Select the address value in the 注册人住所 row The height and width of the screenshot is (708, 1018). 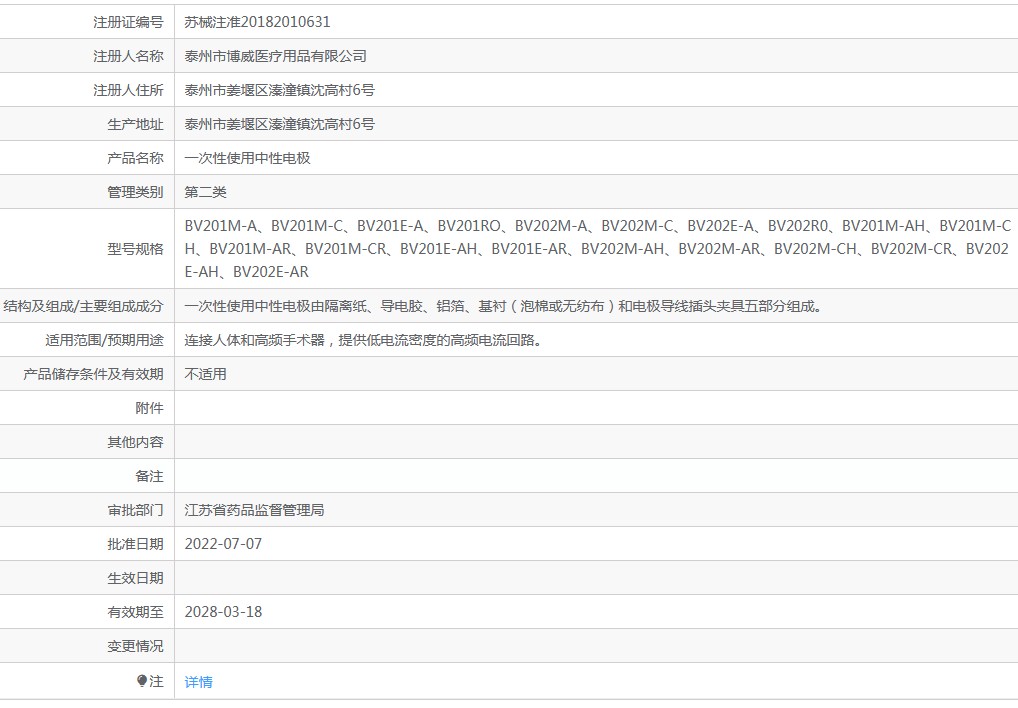tap(279, 90)
